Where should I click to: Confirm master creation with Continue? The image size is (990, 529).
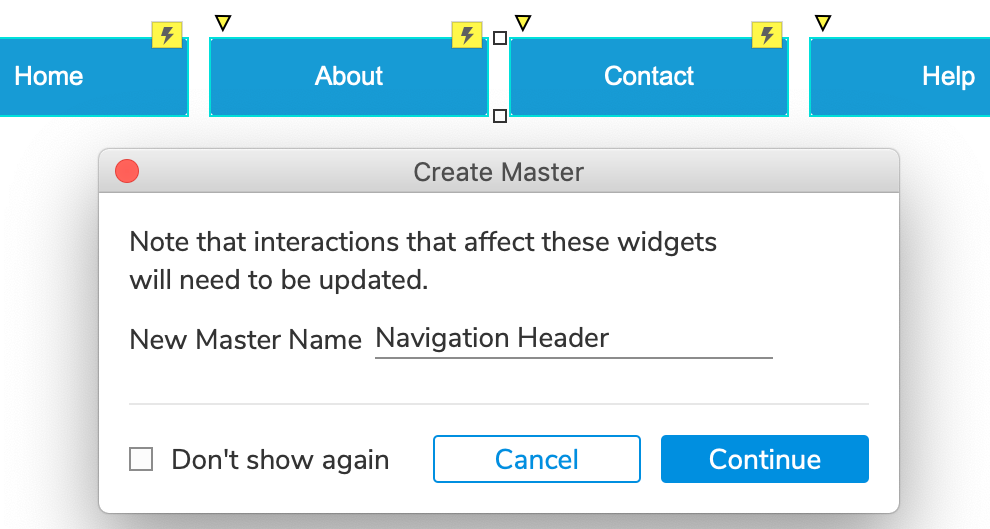click(765, 459)
